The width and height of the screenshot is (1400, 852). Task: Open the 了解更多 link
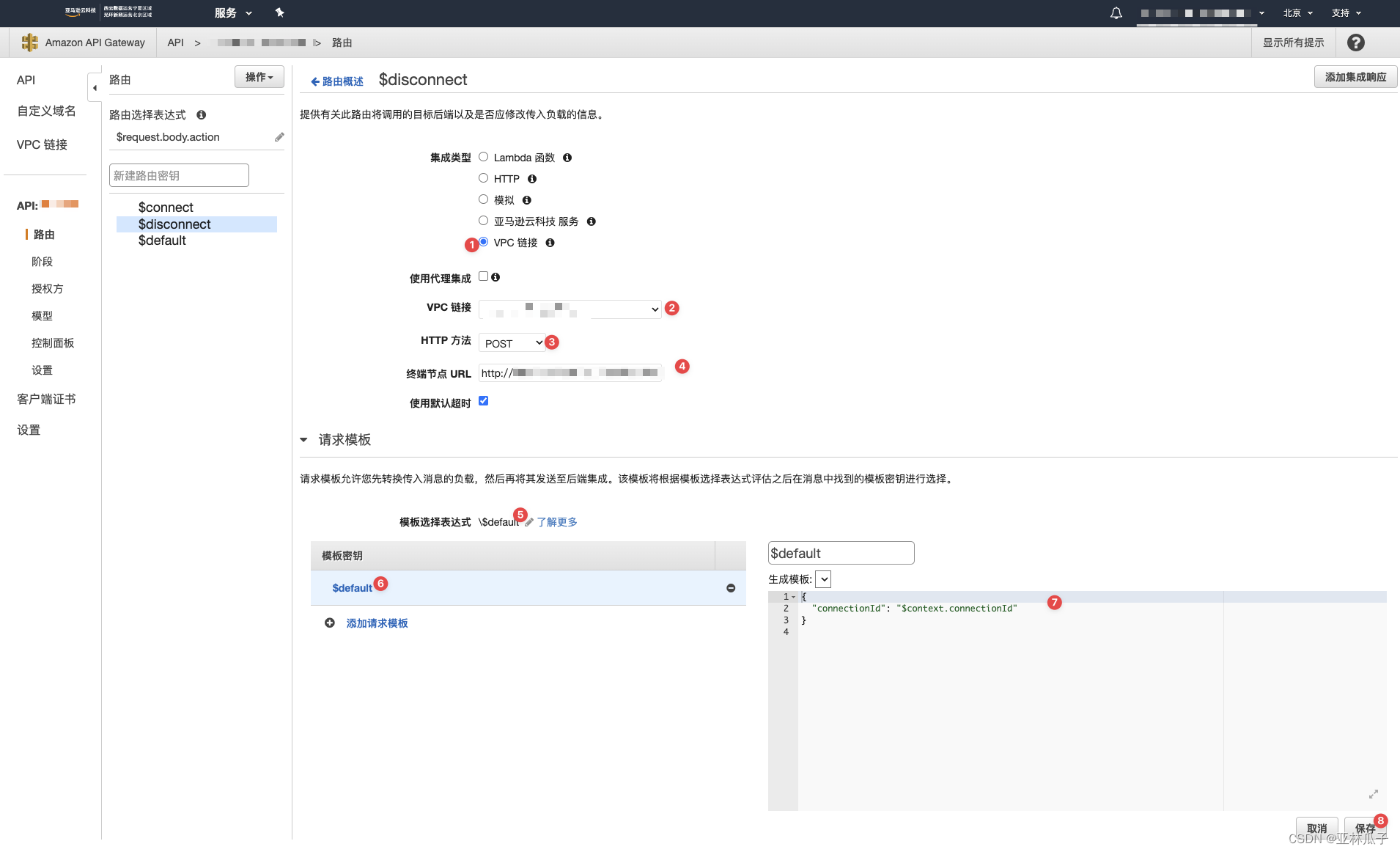557,522
